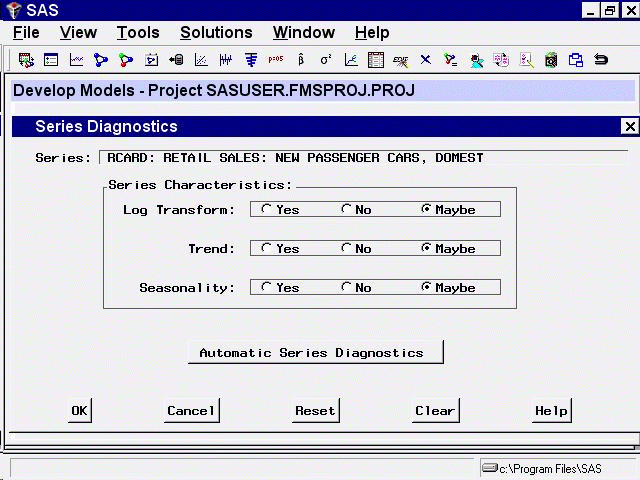
Task: Open the Solutions menu
Action: [x=216, y=33]
